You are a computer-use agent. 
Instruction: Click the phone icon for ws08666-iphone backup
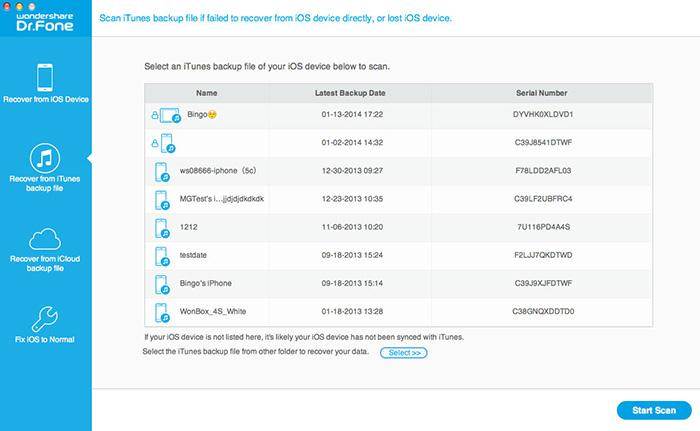click(163, 172)
